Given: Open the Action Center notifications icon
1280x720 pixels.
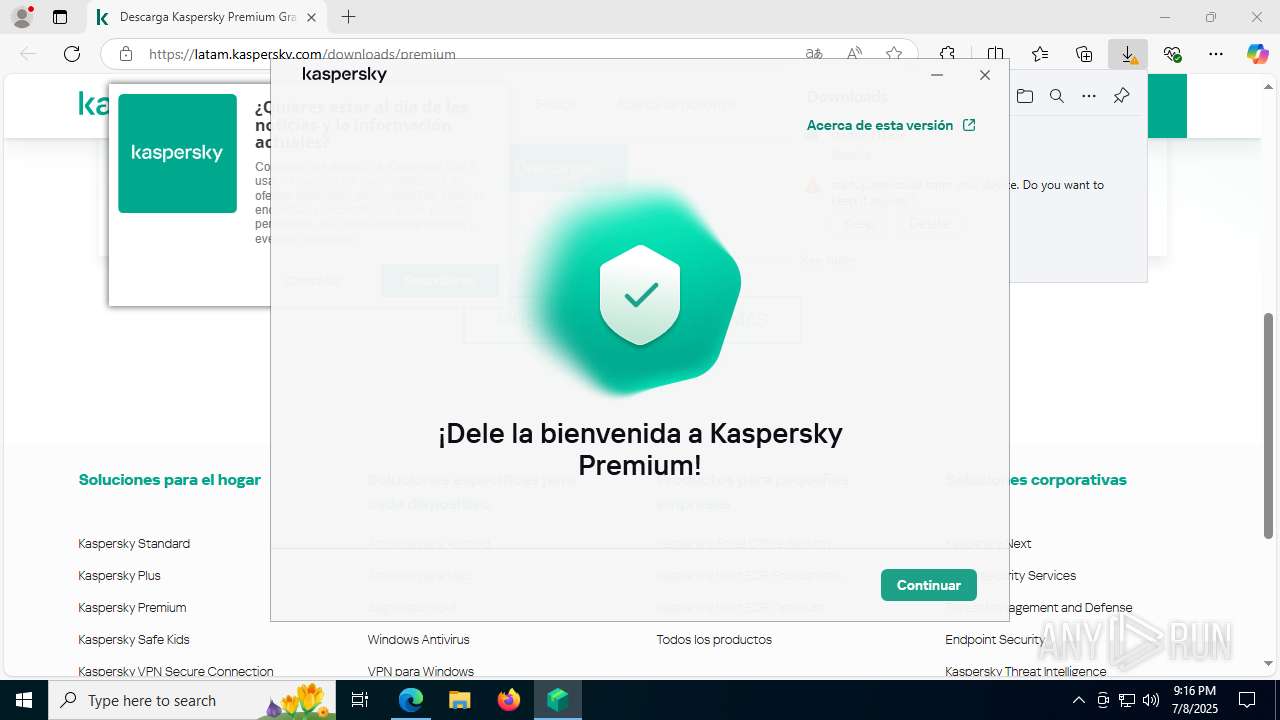Looking at the screenshot, I should [1247, 700].
